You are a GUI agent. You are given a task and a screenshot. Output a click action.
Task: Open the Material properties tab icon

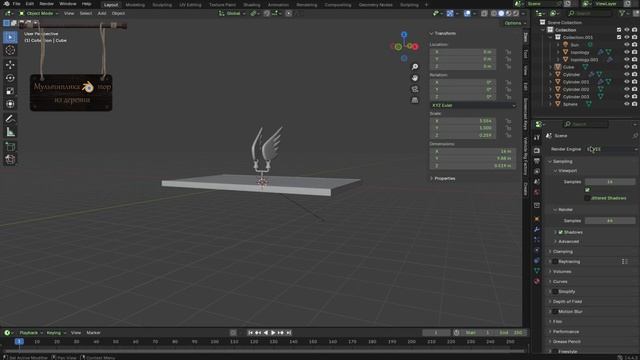(537, 281)
